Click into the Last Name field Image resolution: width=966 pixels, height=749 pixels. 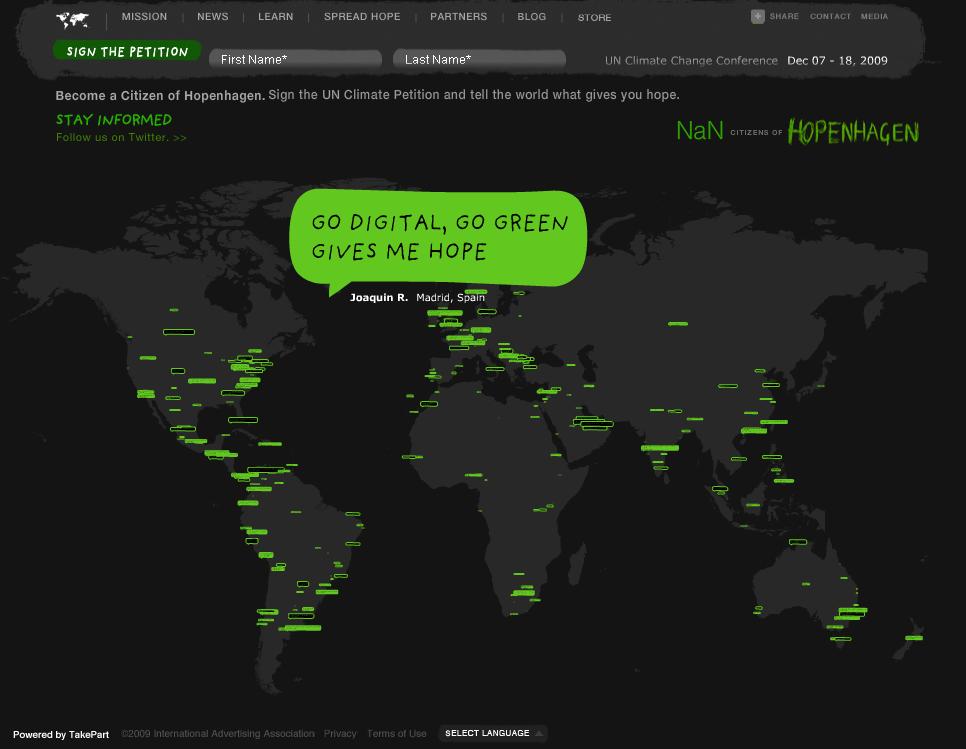click(479, 60)
